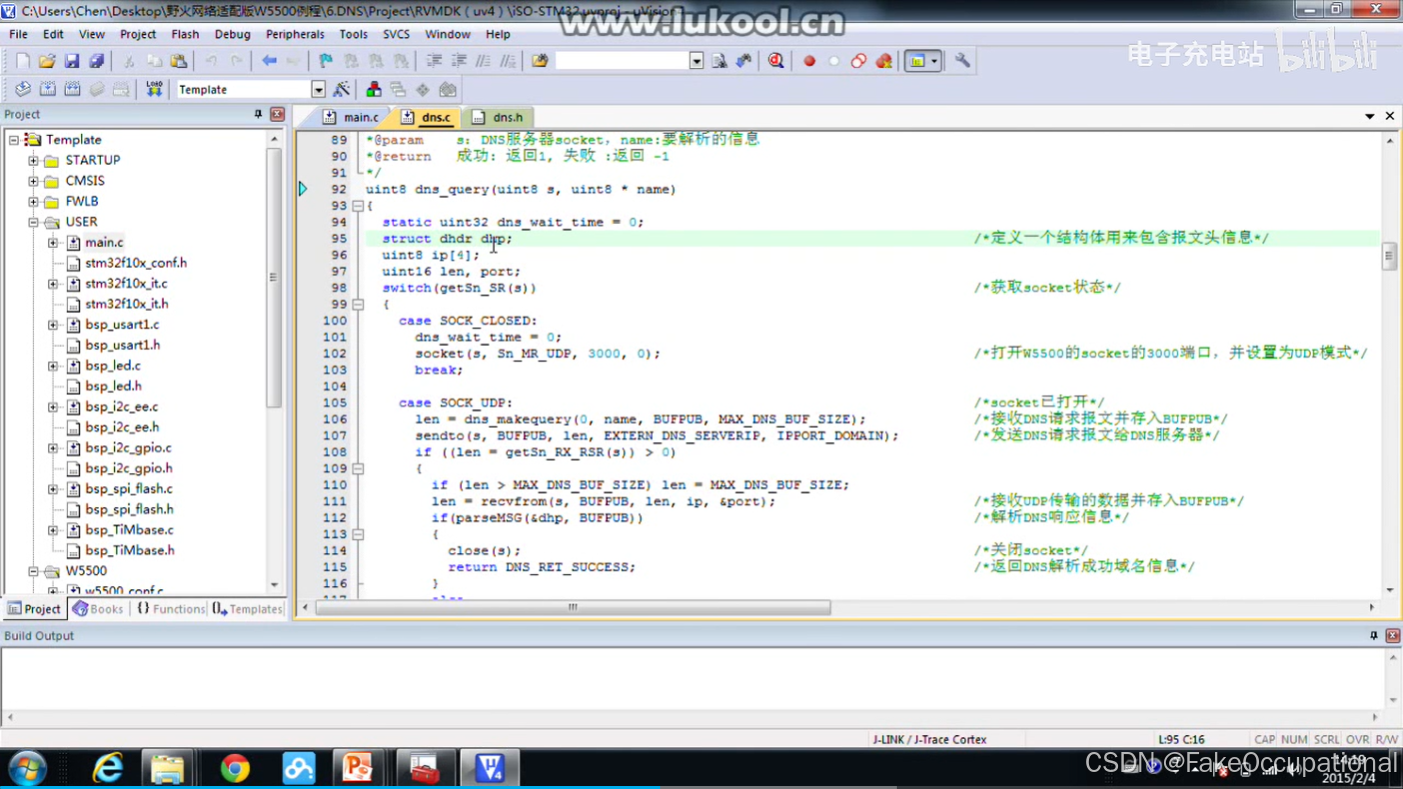Open Configuration with the wrench icon
This screenshot has width=1403, height=789.
(962, 61)
